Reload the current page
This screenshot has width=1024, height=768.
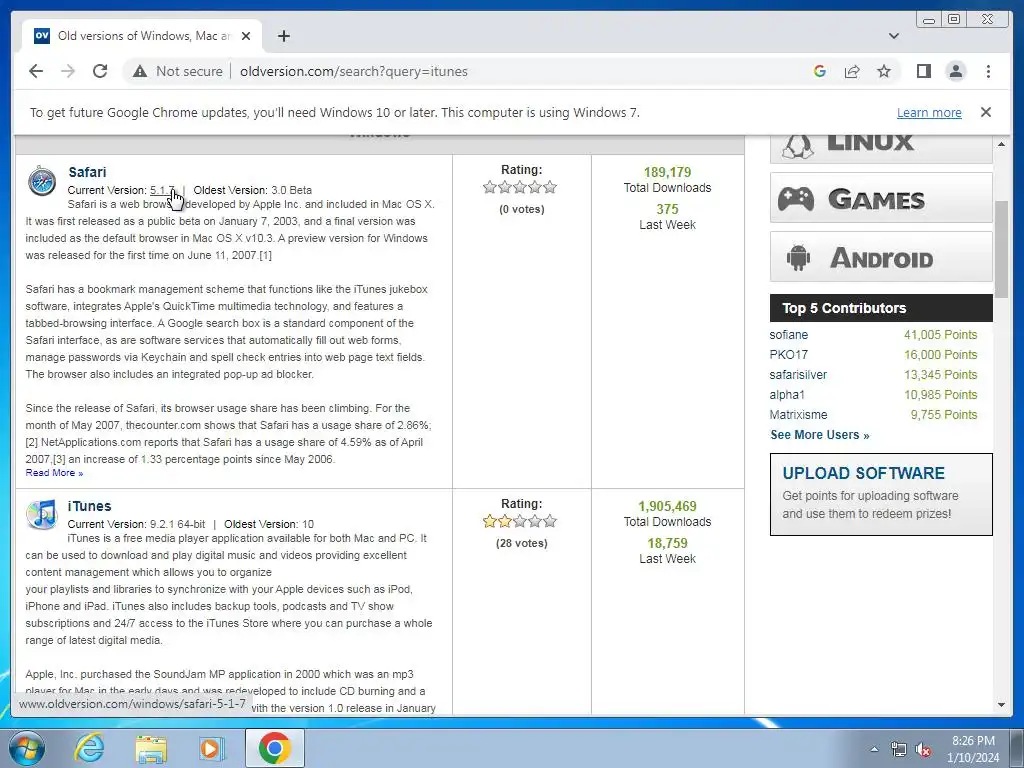[100, 71]
